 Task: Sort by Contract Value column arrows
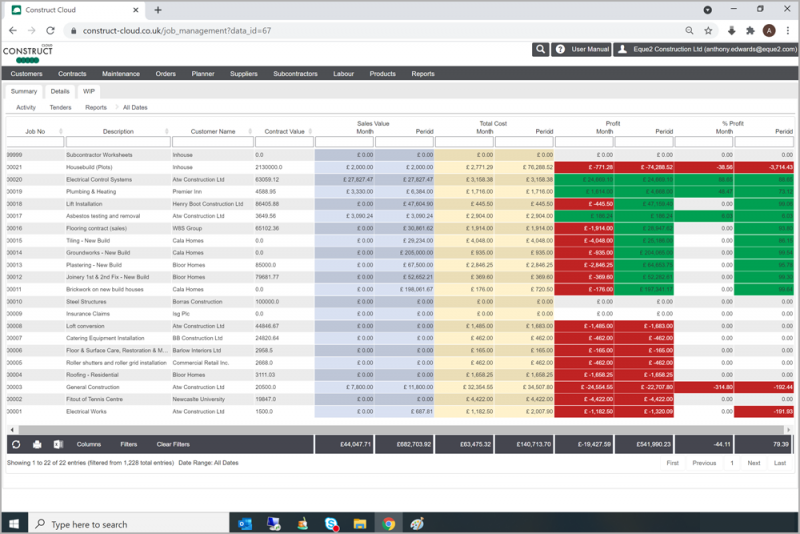310,132
